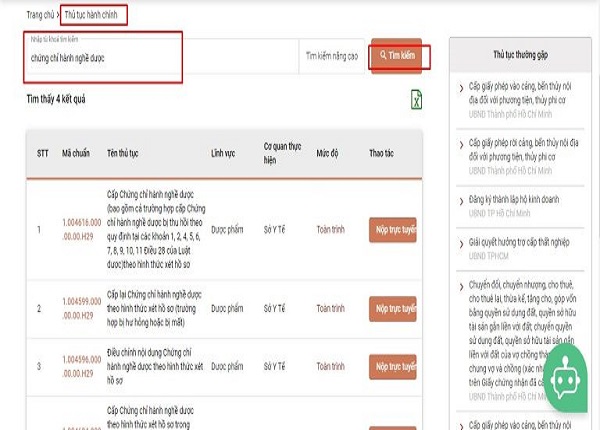Open 'Đăng ký thành lập hộ kinh doanh' procedure
This screenshot has height=430, width=600.
pyautogui.click(x=514, y=199)
